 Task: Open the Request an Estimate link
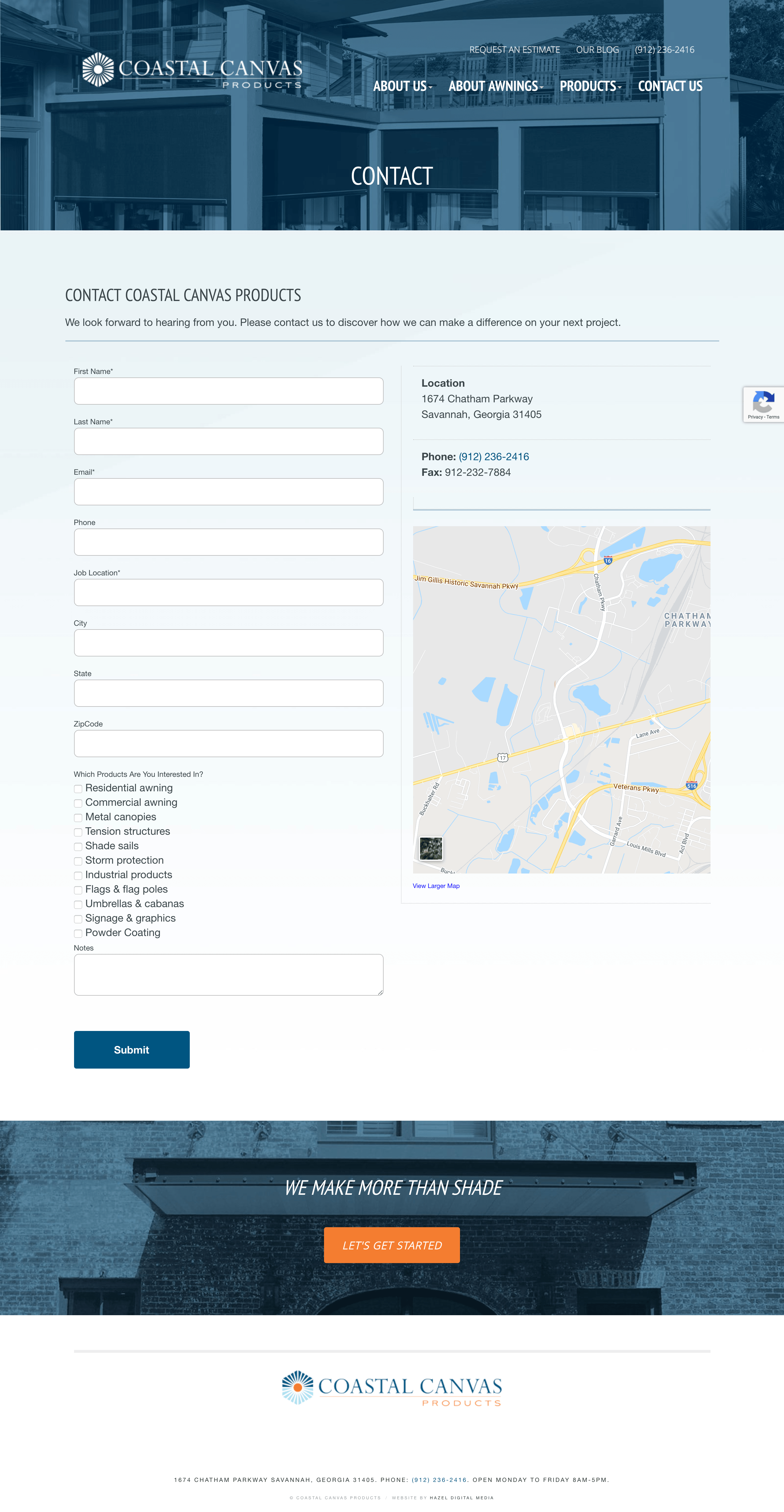(515, 50)
